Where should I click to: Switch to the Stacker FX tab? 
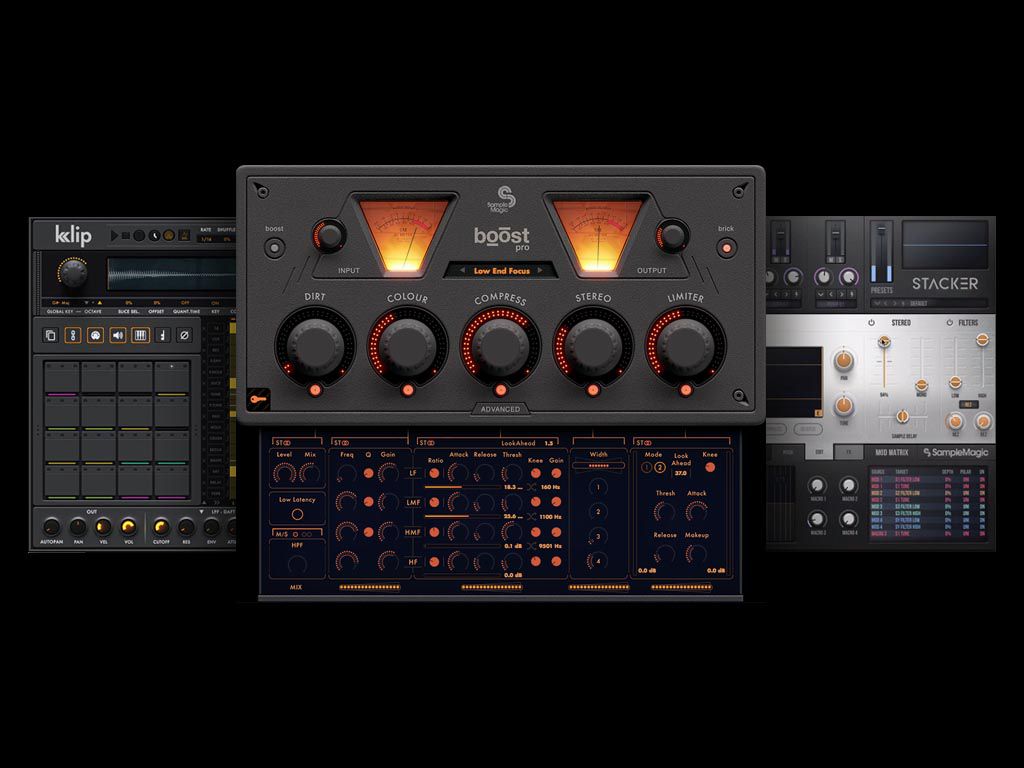(849, 452)
